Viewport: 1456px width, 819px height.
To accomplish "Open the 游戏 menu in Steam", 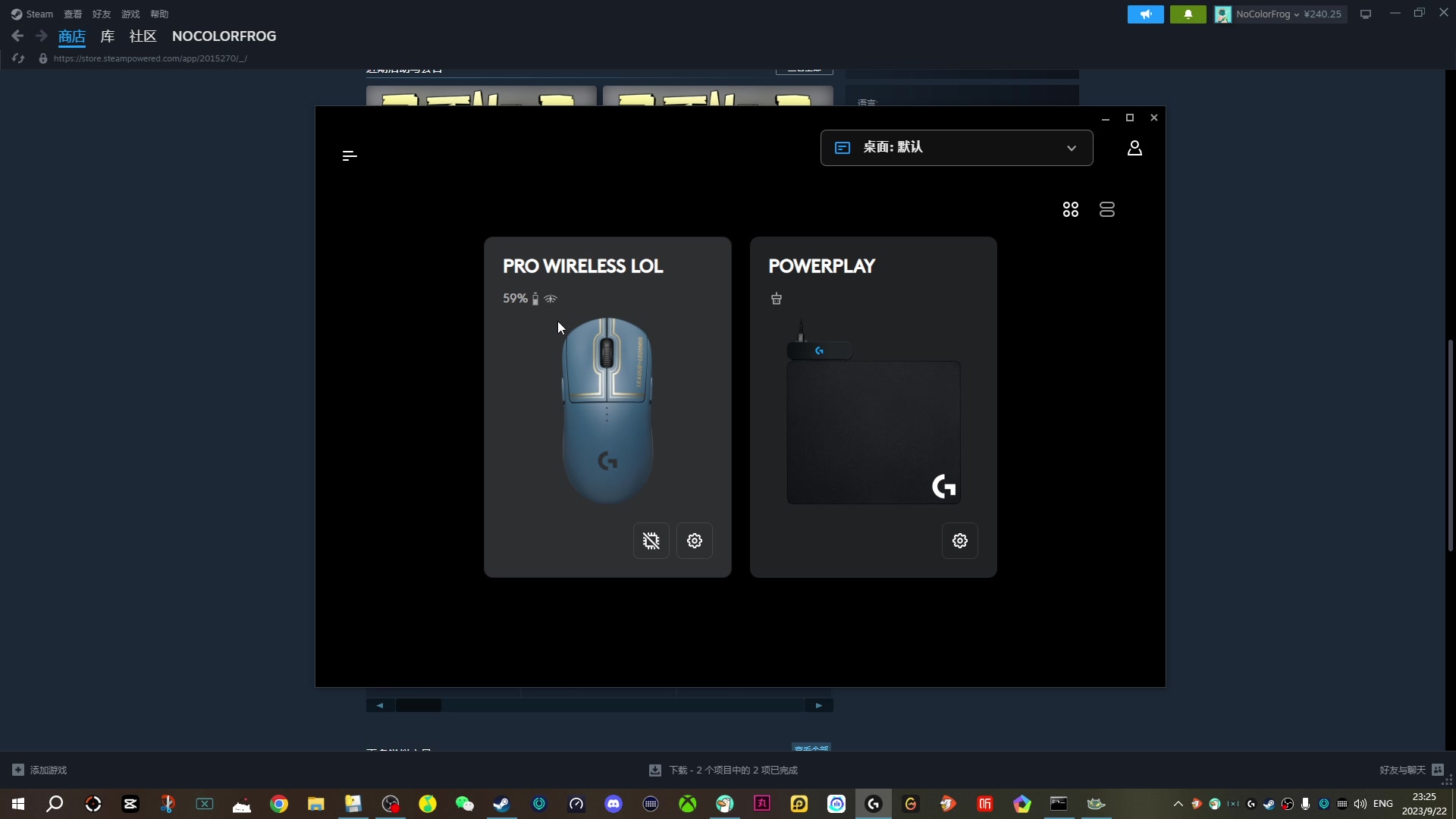I will point(130,14).
